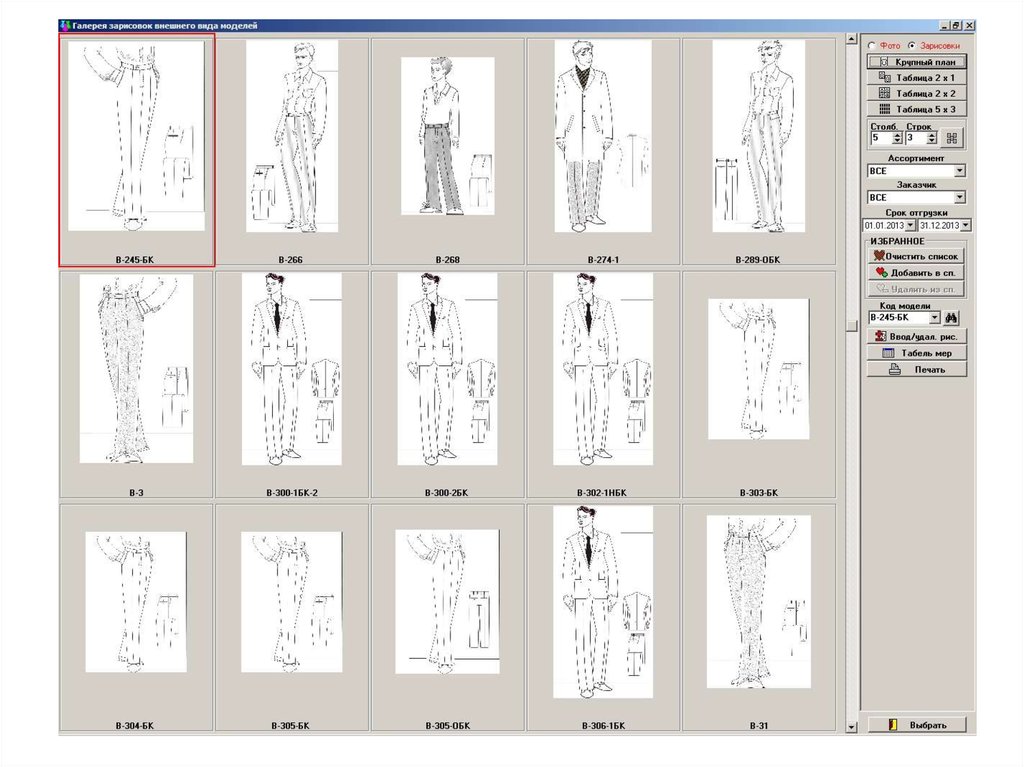Open Табель мер table
This screenshot has width=1024, height=767.
(917, 353)
